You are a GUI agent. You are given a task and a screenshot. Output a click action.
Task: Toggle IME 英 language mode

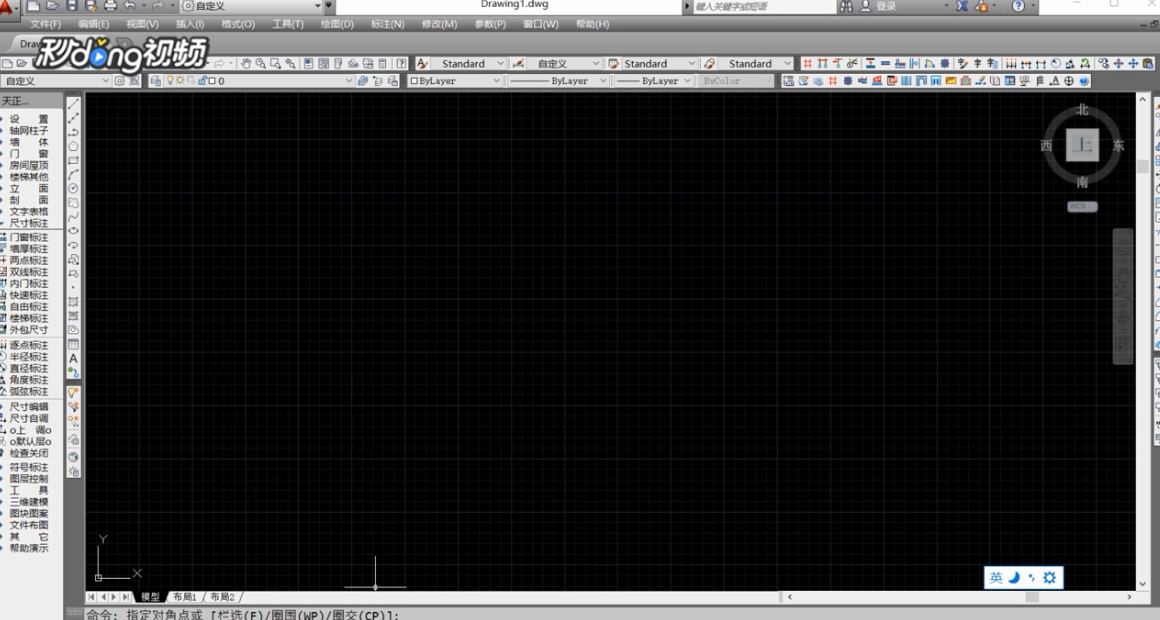click(x=996, y=577)
